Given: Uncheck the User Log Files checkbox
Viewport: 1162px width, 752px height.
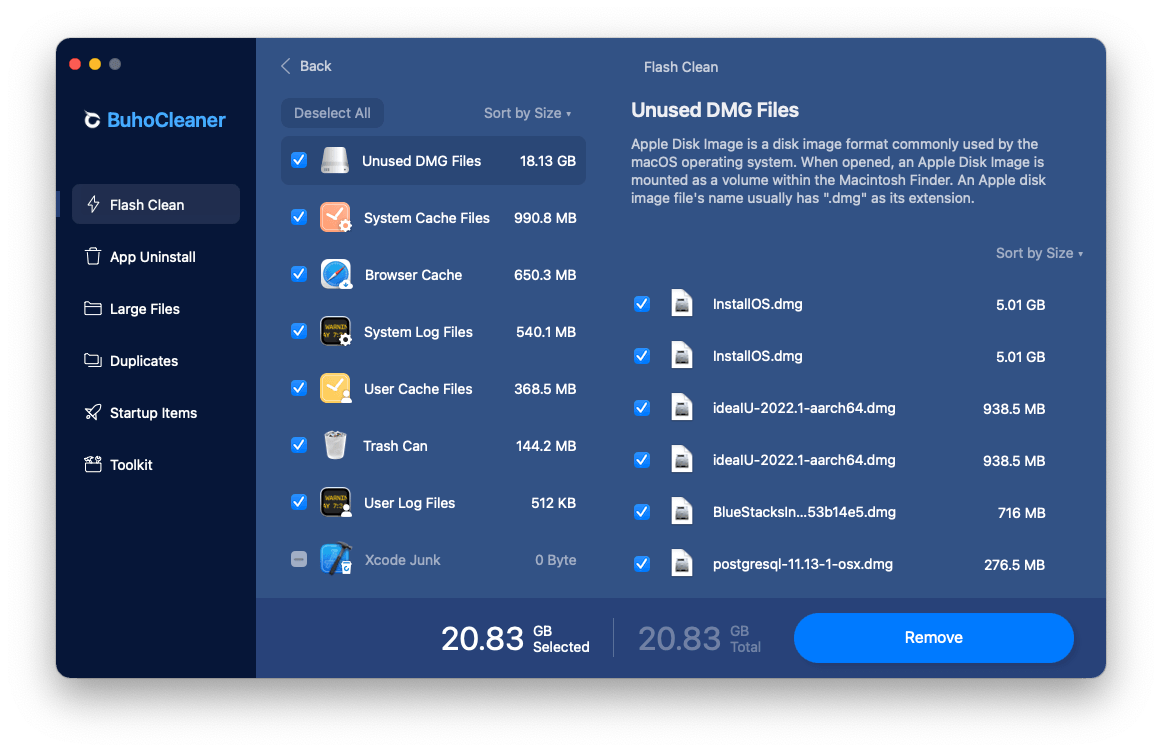Looking at the screenshot, I should (x=299, y=502).
